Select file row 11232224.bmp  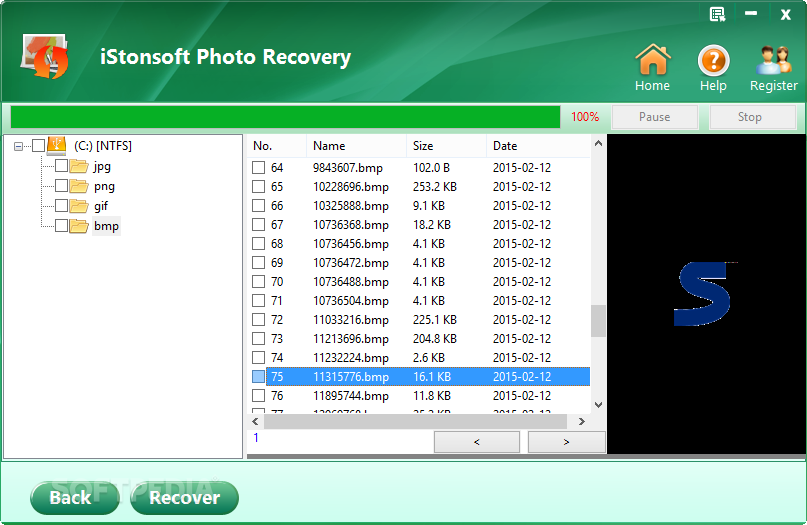pos(420,358)
